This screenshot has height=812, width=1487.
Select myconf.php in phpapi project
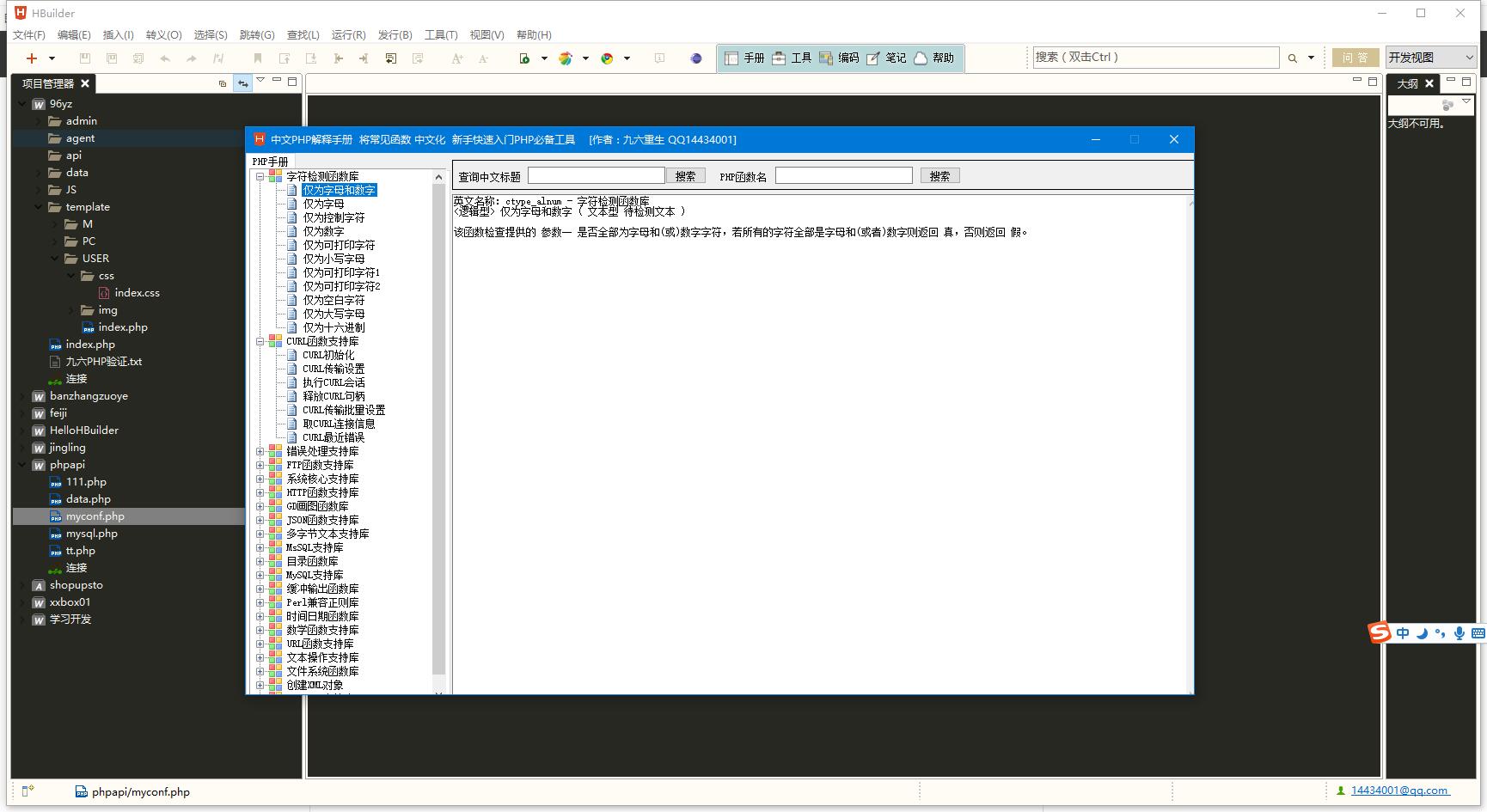[x=95, y=516]
